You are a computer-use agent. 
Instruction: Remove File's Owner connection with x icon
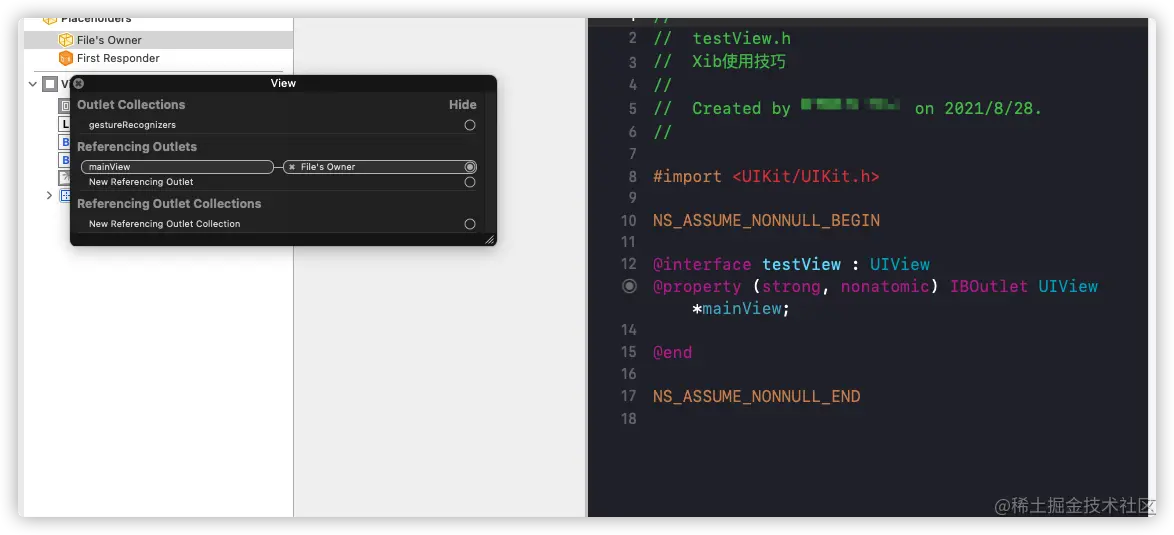pyautogui.click(x=292, y=167)
